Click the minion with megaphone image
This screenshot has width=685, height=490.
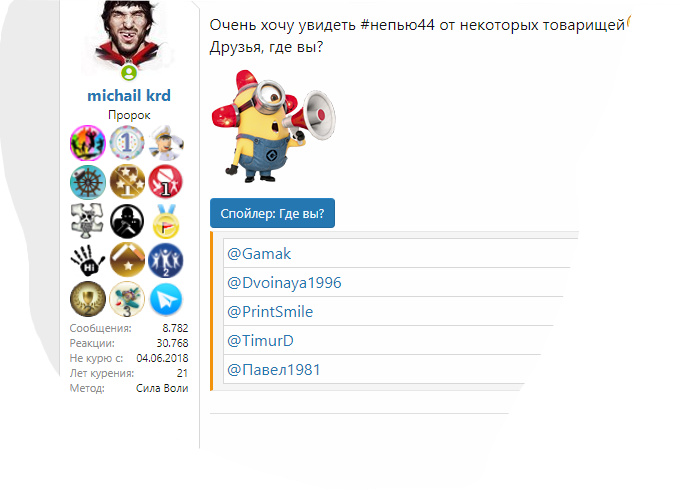[x=273, y=126]
